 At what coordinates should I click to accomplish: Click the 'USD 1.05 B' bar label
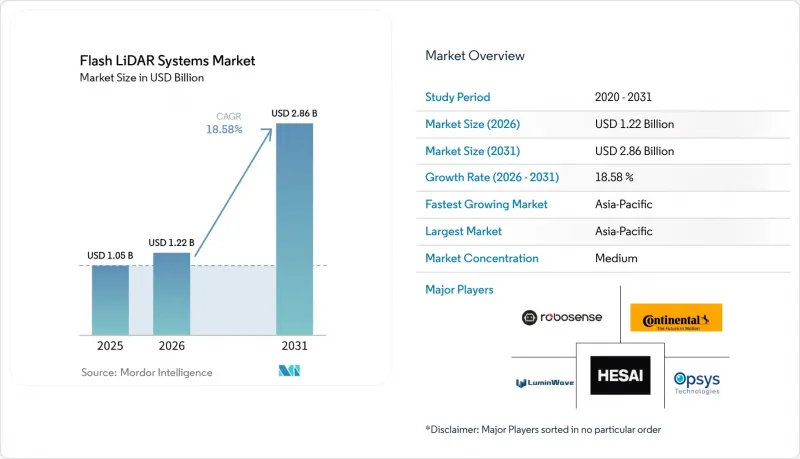[x=110, y=256]
